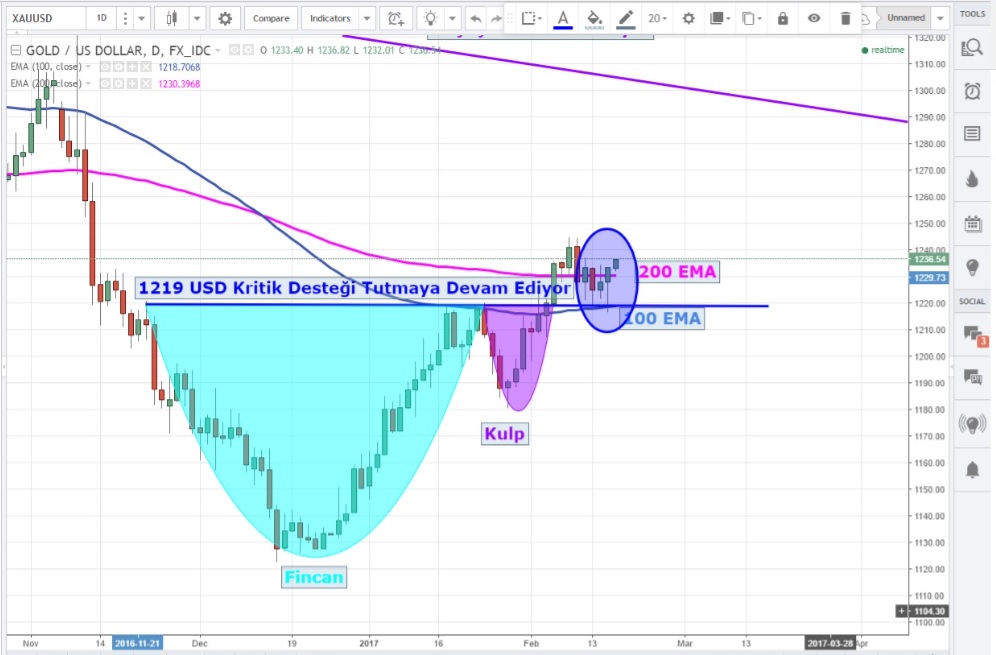Viewport: 996px width, 655px height.
Task: Delete selected drawing with trash icon
Action: pyautogui.click(x=846, y=18)
